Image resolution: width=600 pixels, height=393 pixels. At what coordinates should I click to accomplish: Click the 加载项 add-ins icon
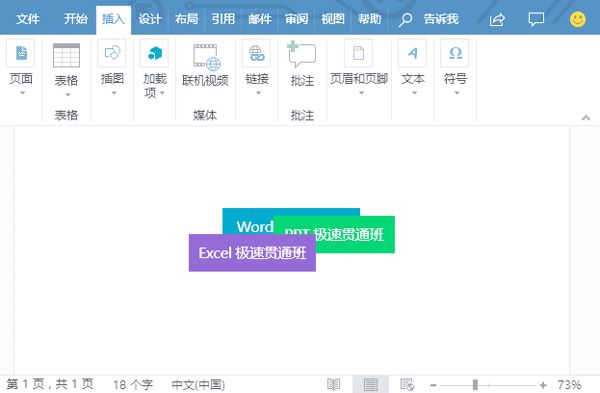(154, 53)
